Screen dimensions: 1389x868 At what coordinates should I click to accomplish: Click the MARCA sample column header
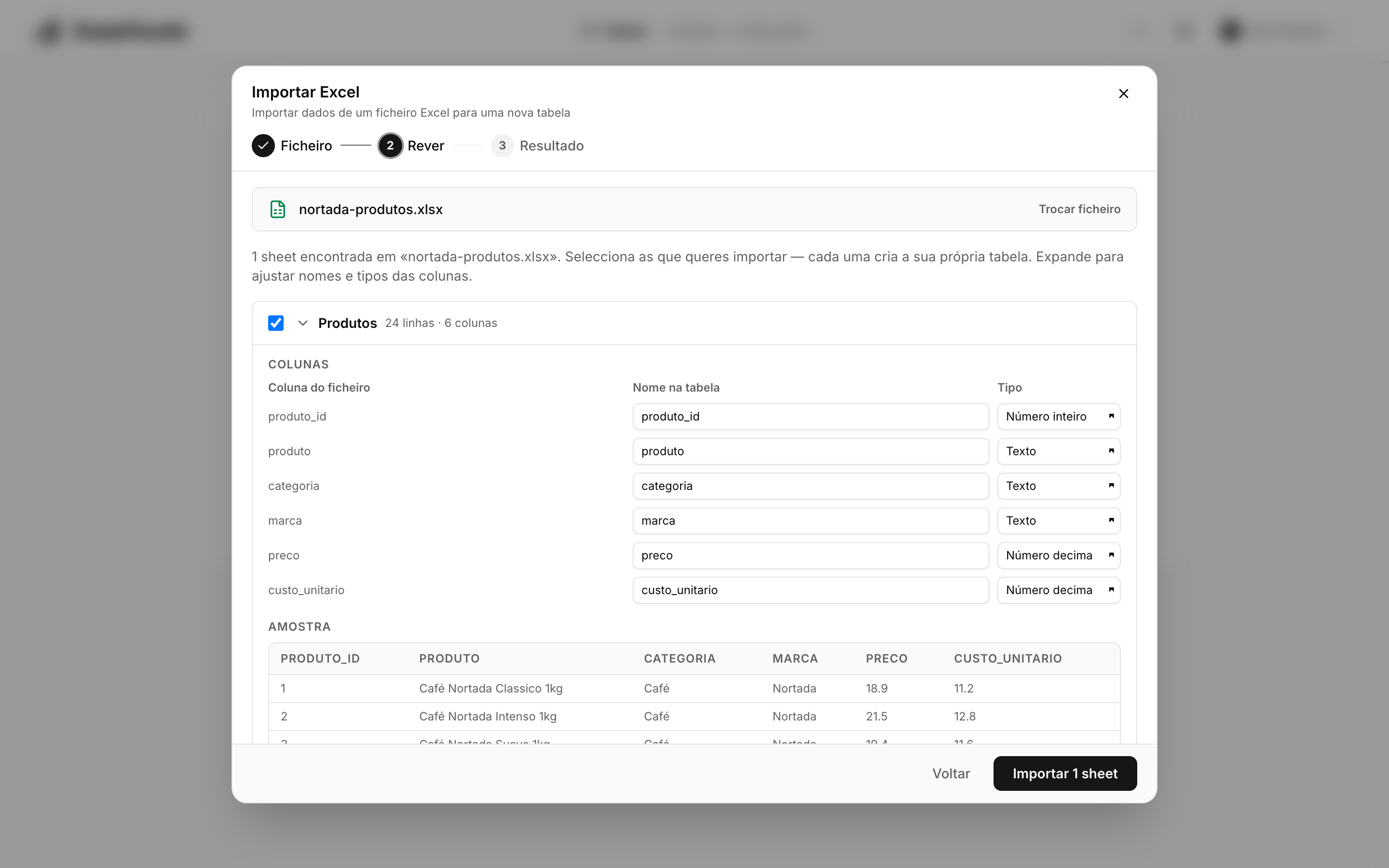click(795, 659)
